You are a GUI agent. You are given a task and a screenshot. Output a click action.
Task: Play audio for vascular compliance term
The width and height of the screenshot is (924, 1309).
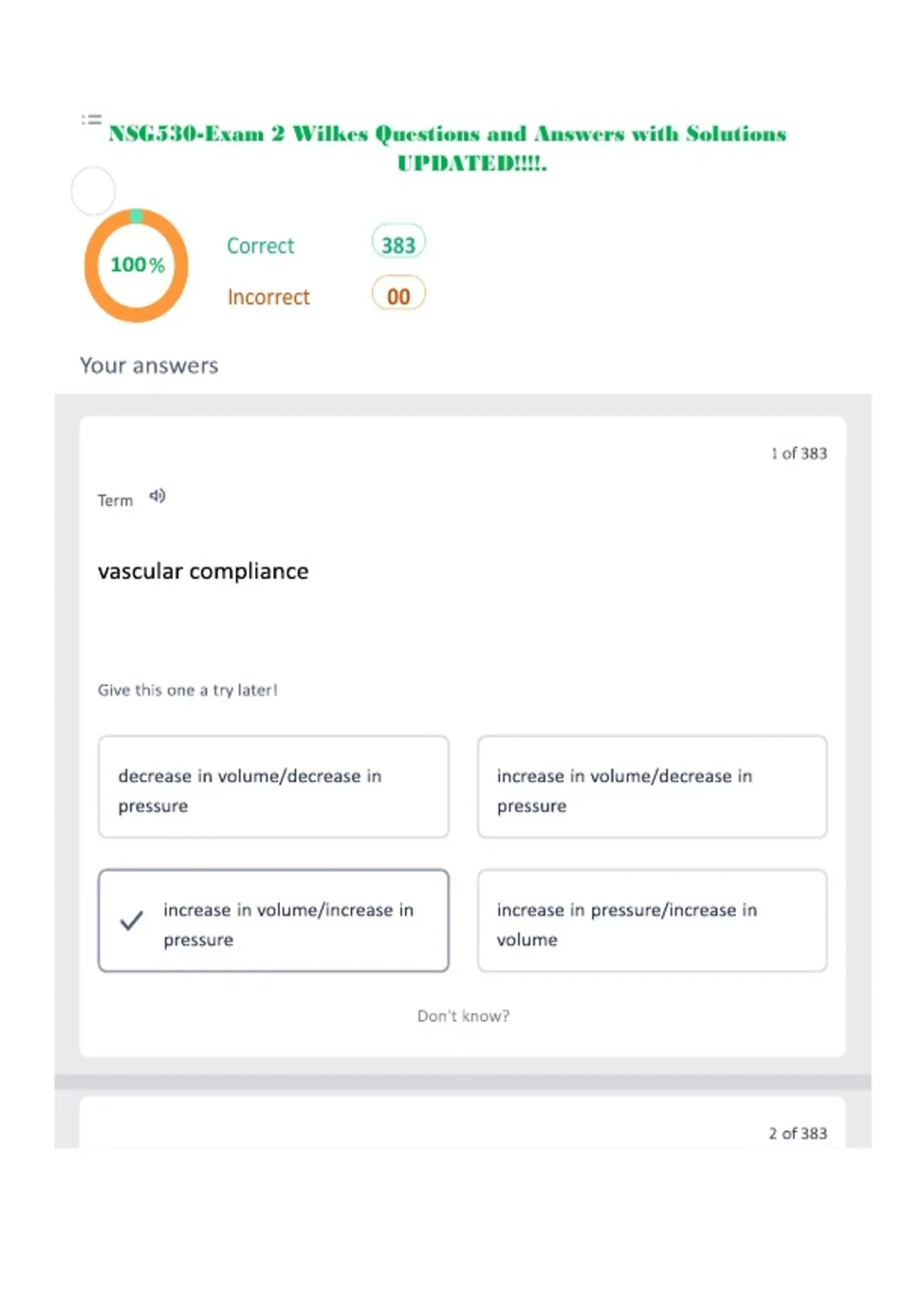click(157, 496)
